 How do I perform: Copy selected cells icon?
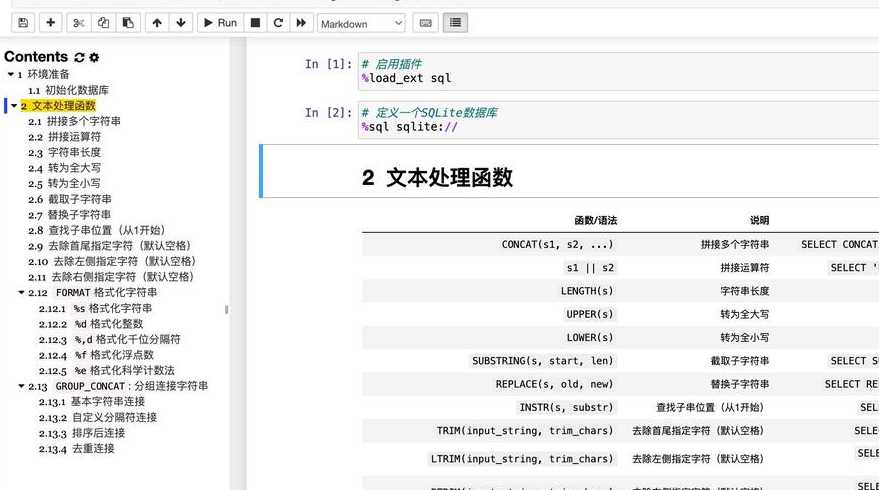[x=103, y=23]
